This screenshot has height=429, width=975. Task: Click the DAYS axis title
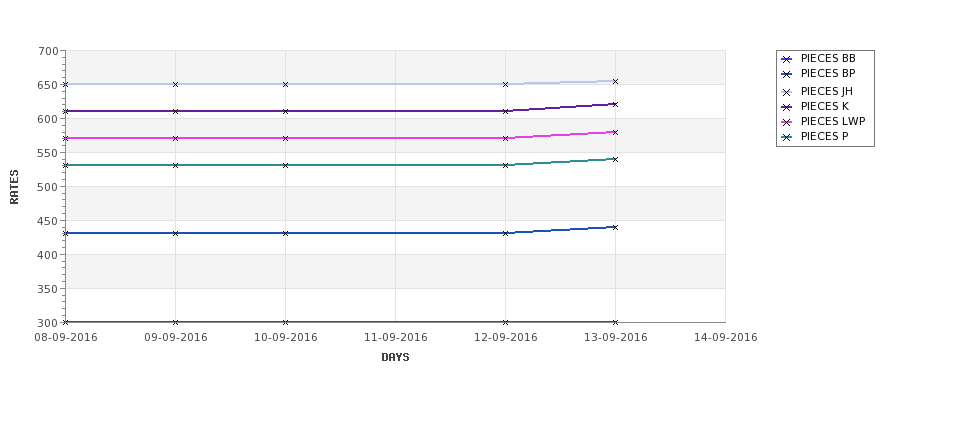point(395,358)
